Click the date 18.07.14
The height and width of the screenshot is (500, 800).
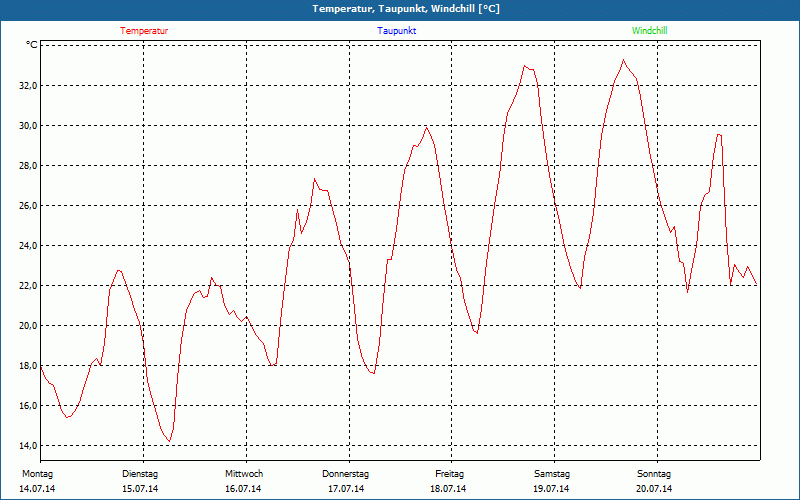point(448,489)
